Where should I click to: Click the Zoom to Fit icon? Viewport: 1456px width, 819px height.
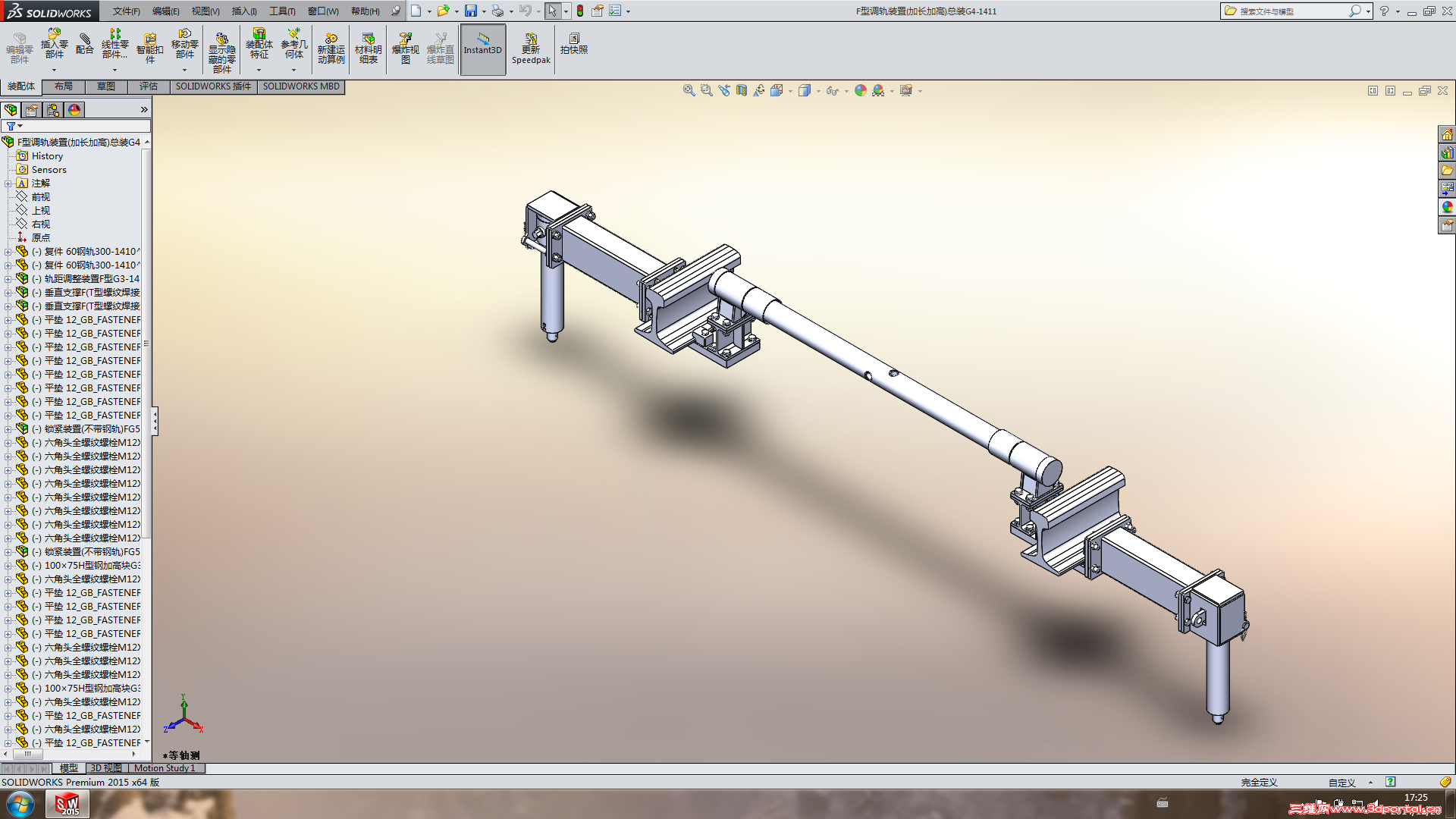coord(689,91)
